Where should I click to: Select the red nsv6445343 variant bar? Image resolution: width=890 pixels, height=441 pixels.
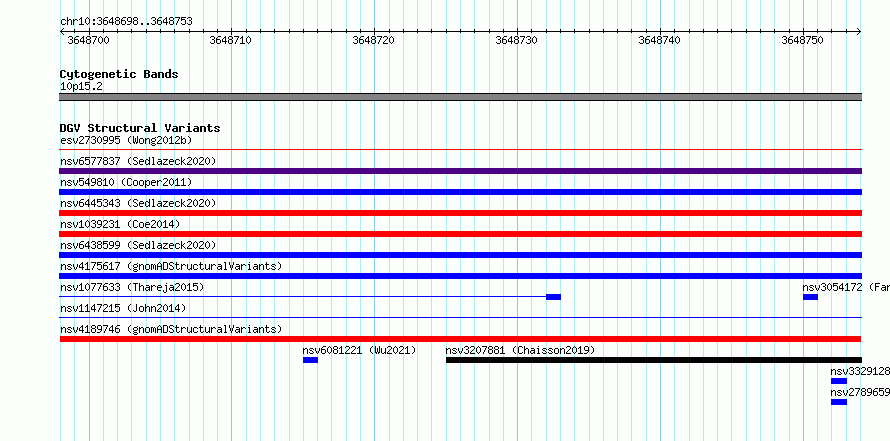coord(460,213)
